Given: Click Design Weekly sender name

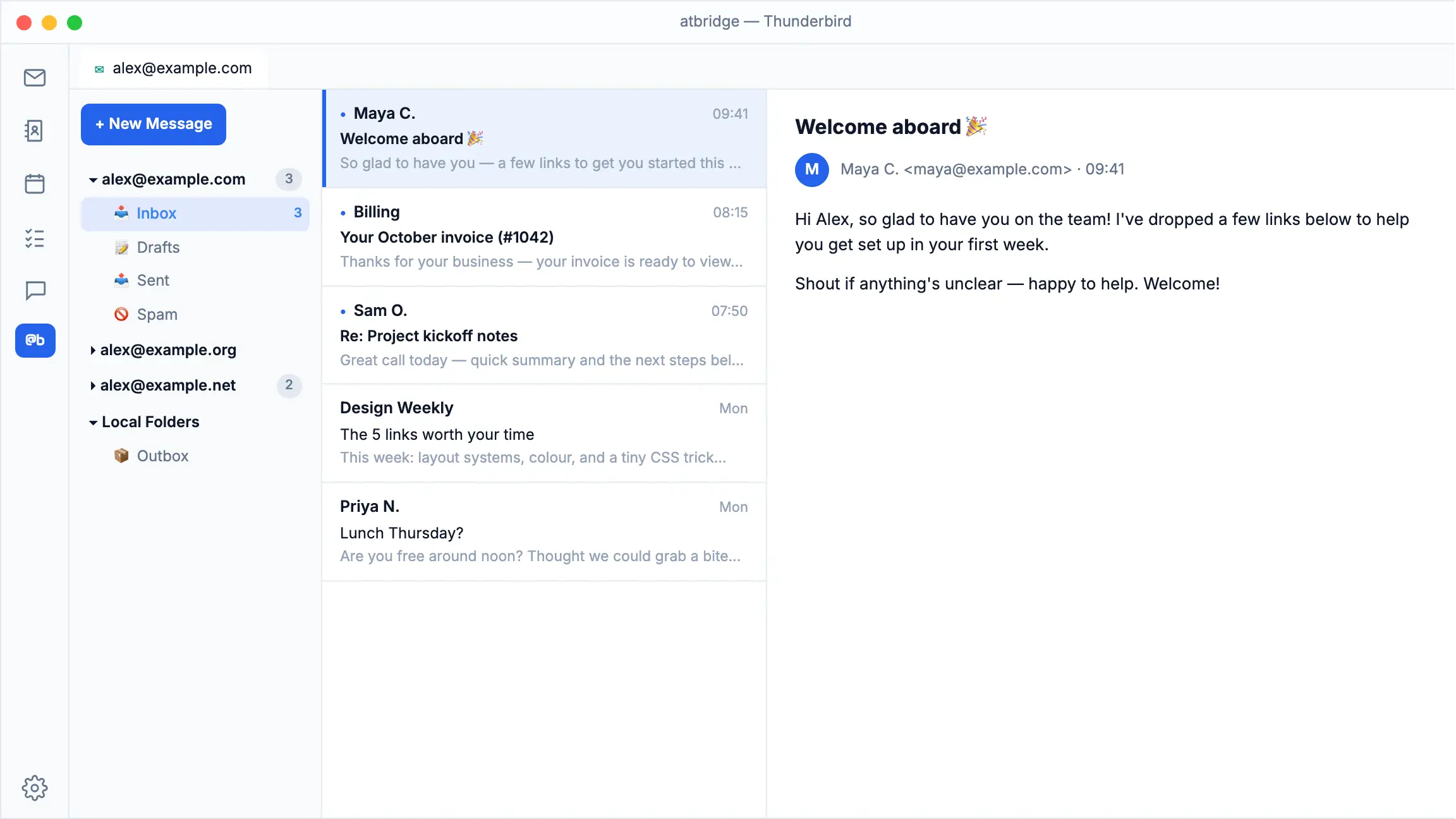Looking at the screenshot, I should point(397,408).
